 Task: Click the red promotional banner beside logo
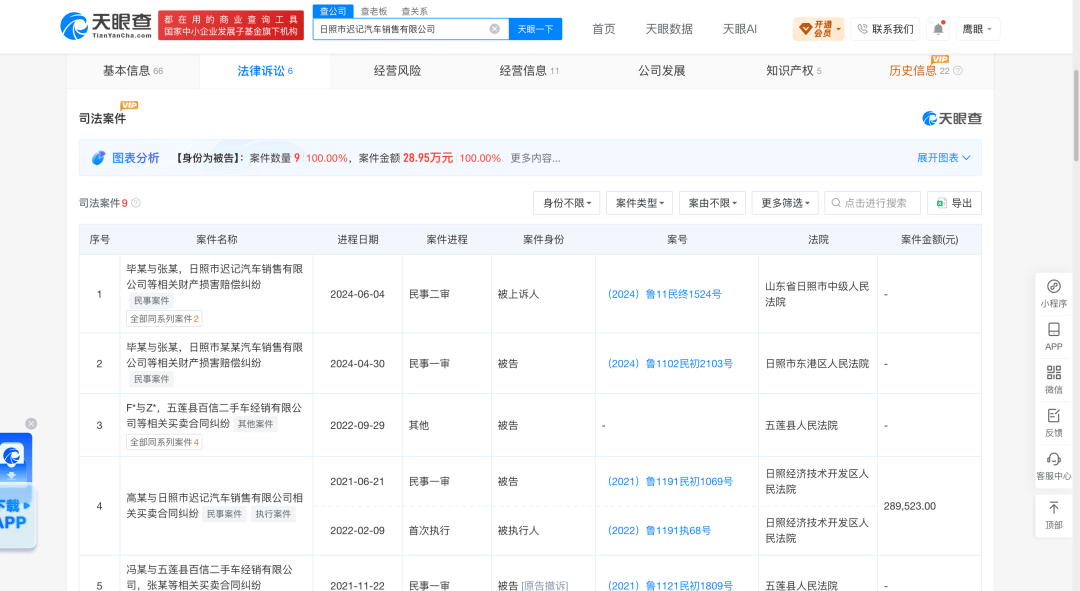coord(231,25)
